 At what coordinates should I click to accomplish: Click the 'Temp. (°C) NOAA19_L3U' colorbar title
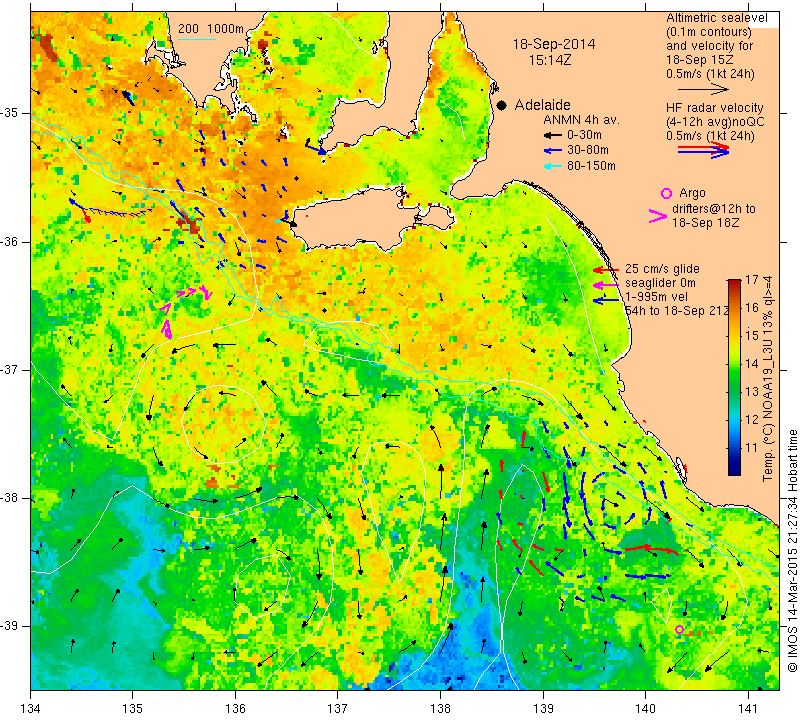click(768, 379)
